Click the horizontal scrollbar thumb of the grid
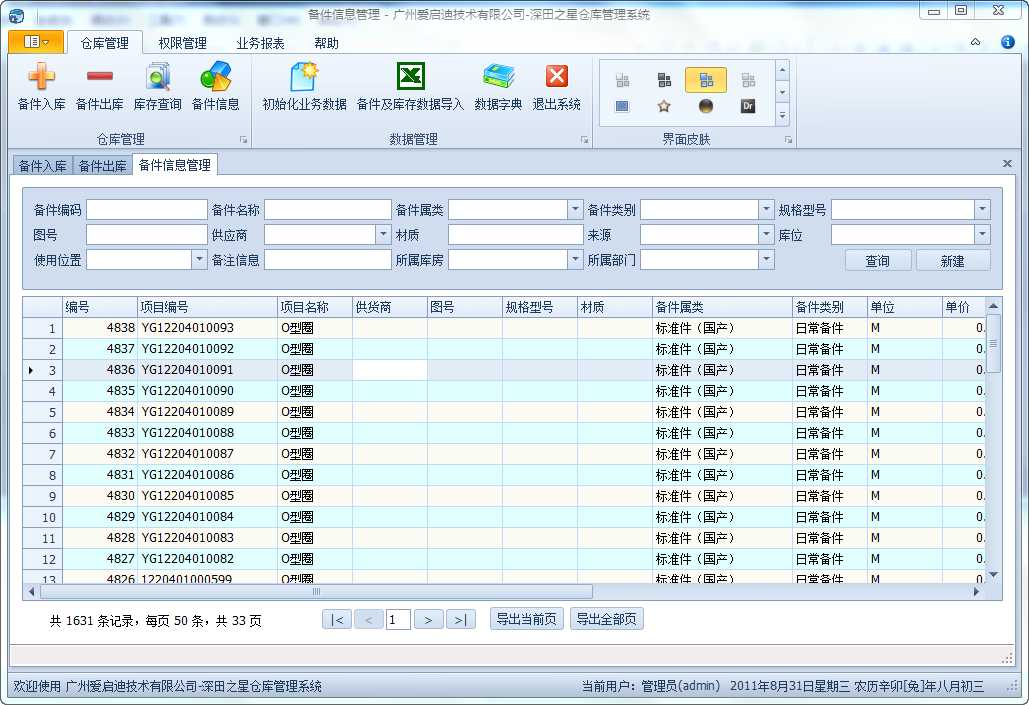 (316, 591)
